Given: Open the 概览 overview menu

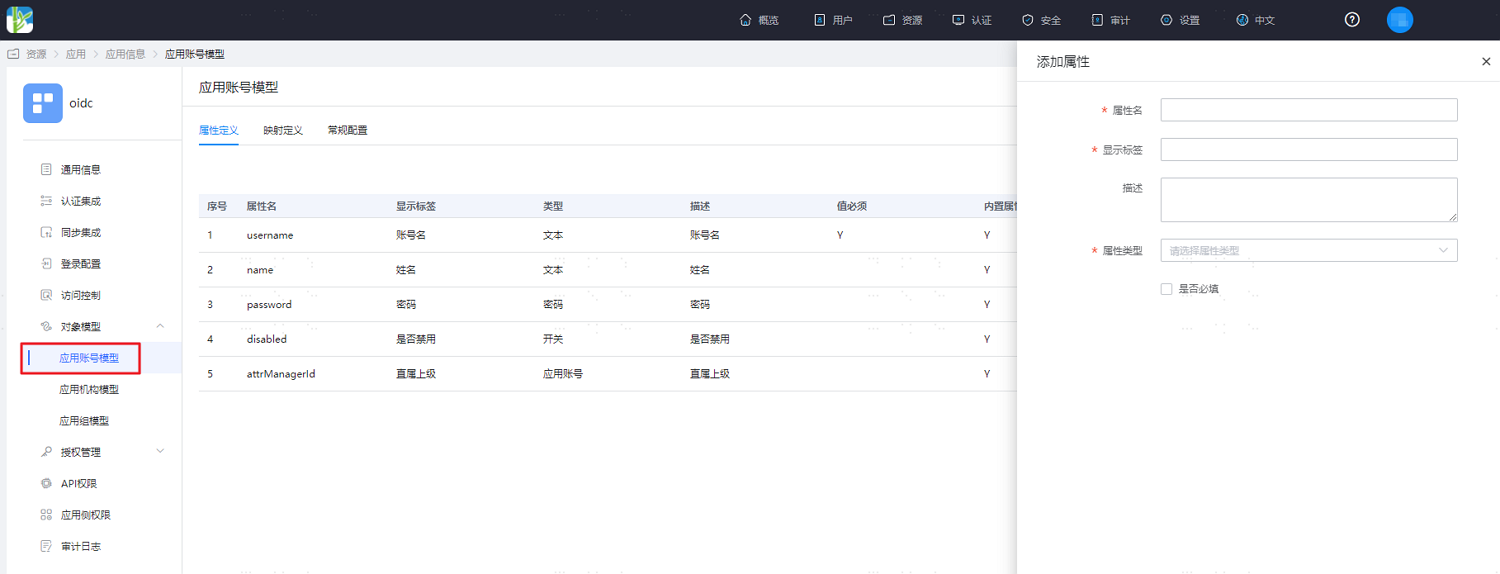Looking at the screenshot, I should click(x=758, y=20).
